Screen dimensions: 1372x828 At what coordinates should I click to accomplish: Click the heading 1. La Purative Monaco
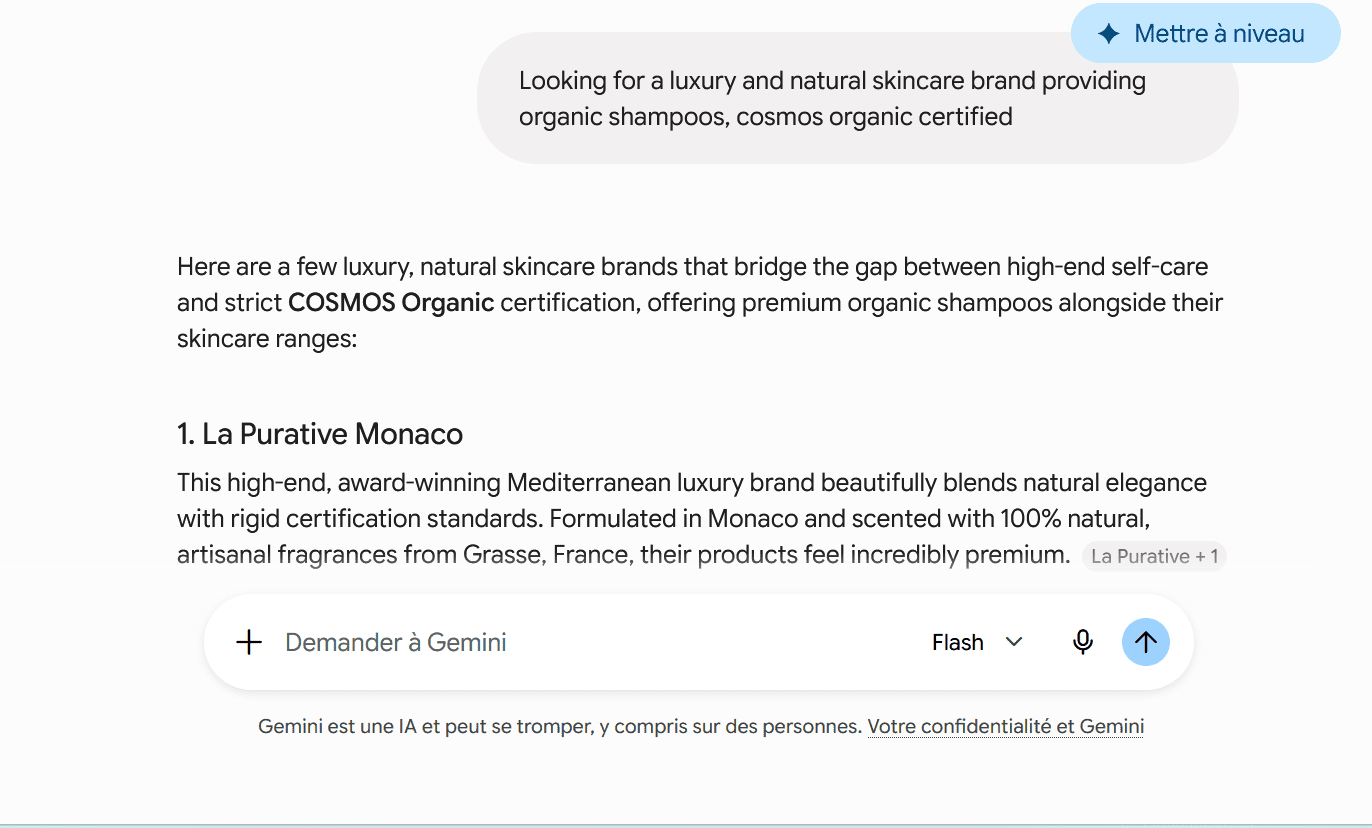click(x=320, y=434)
